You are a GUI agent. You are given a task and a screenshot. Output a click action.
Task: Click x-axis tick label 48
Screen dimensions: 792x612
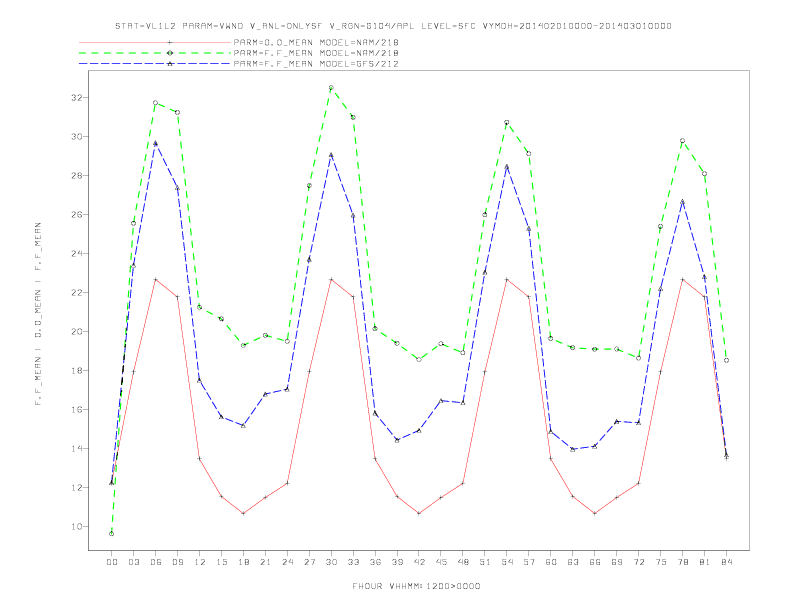(x=463, y=562)
